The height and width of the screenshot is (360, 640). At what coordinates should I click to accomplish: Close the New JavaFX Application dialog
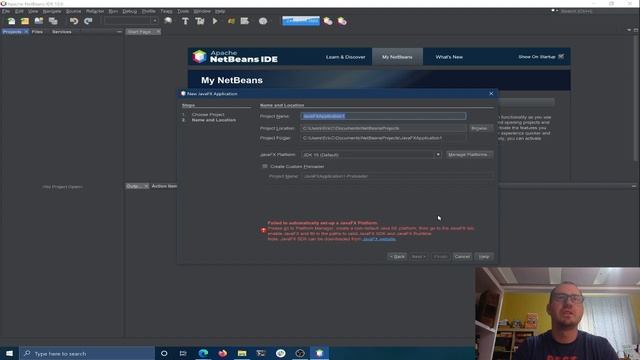pos(491,93)
